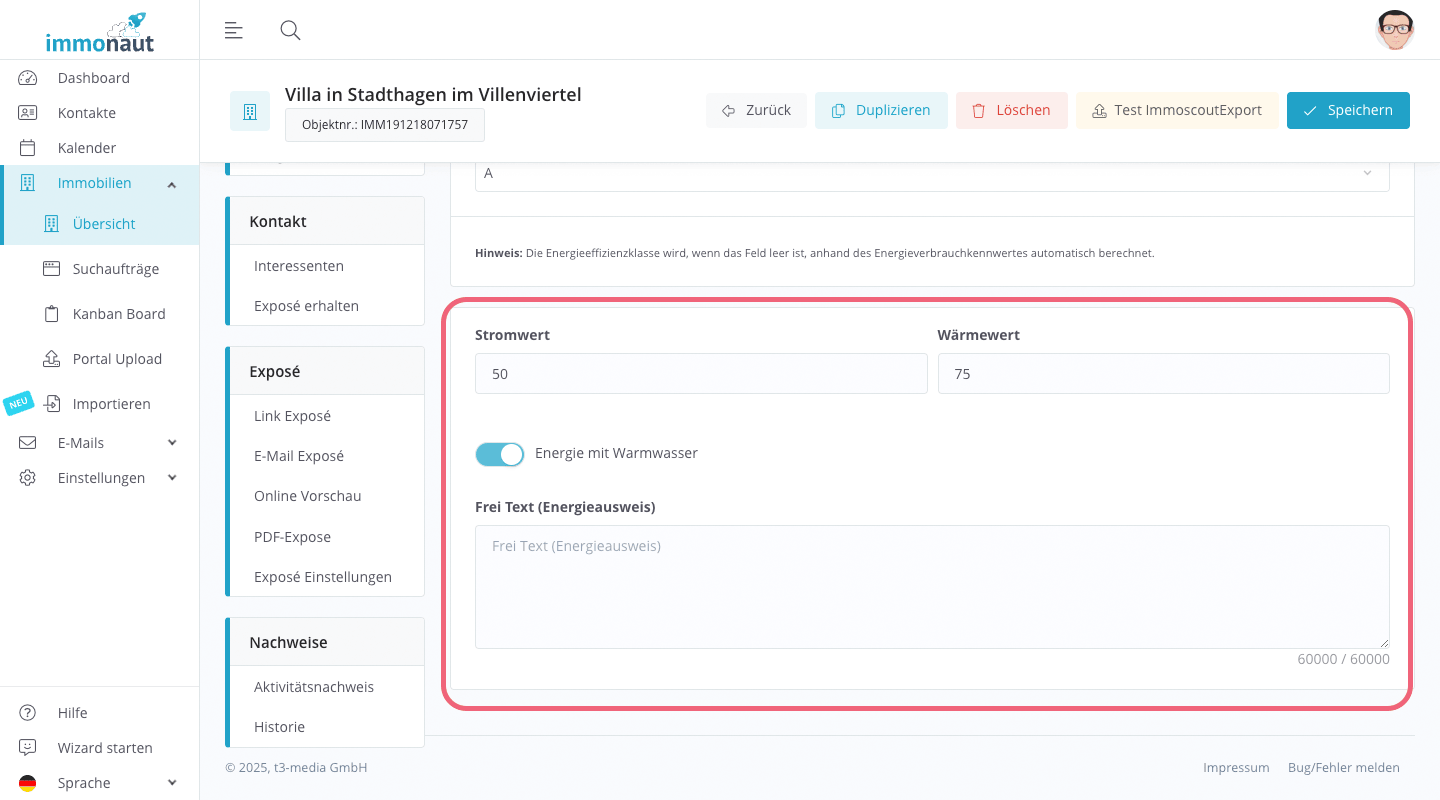
Task: Open search with magnifier icon
Action: point(290,30)
